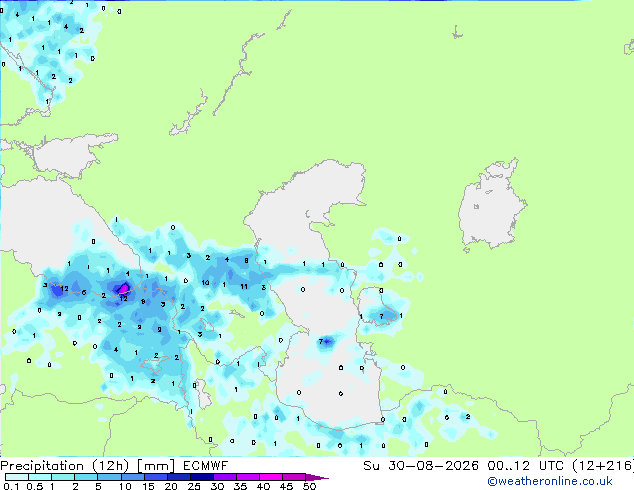This screenshot has height=490, width=634.
Task: Click the 50 legend scale label
Action: click(x=309, y=486)
